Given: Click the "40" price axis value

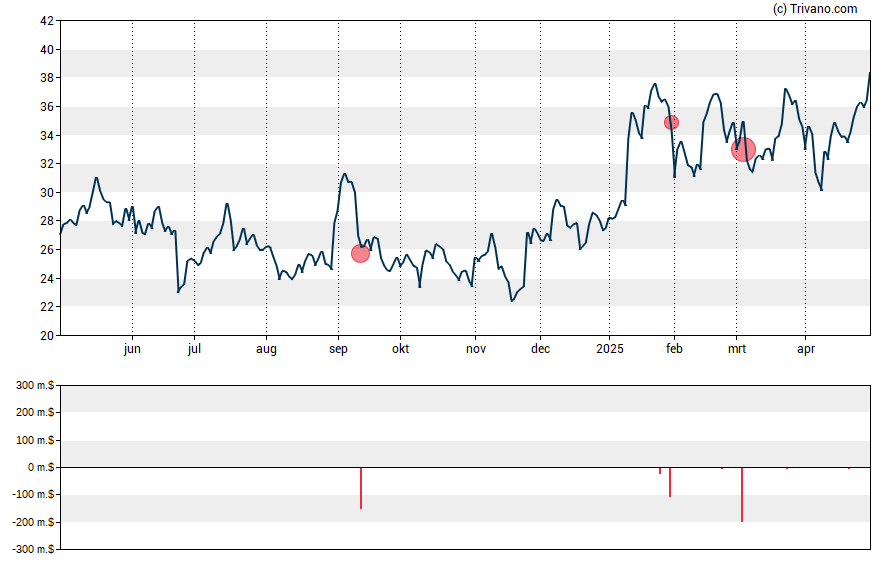Looking at the screenshot, I should coord(47,50).
